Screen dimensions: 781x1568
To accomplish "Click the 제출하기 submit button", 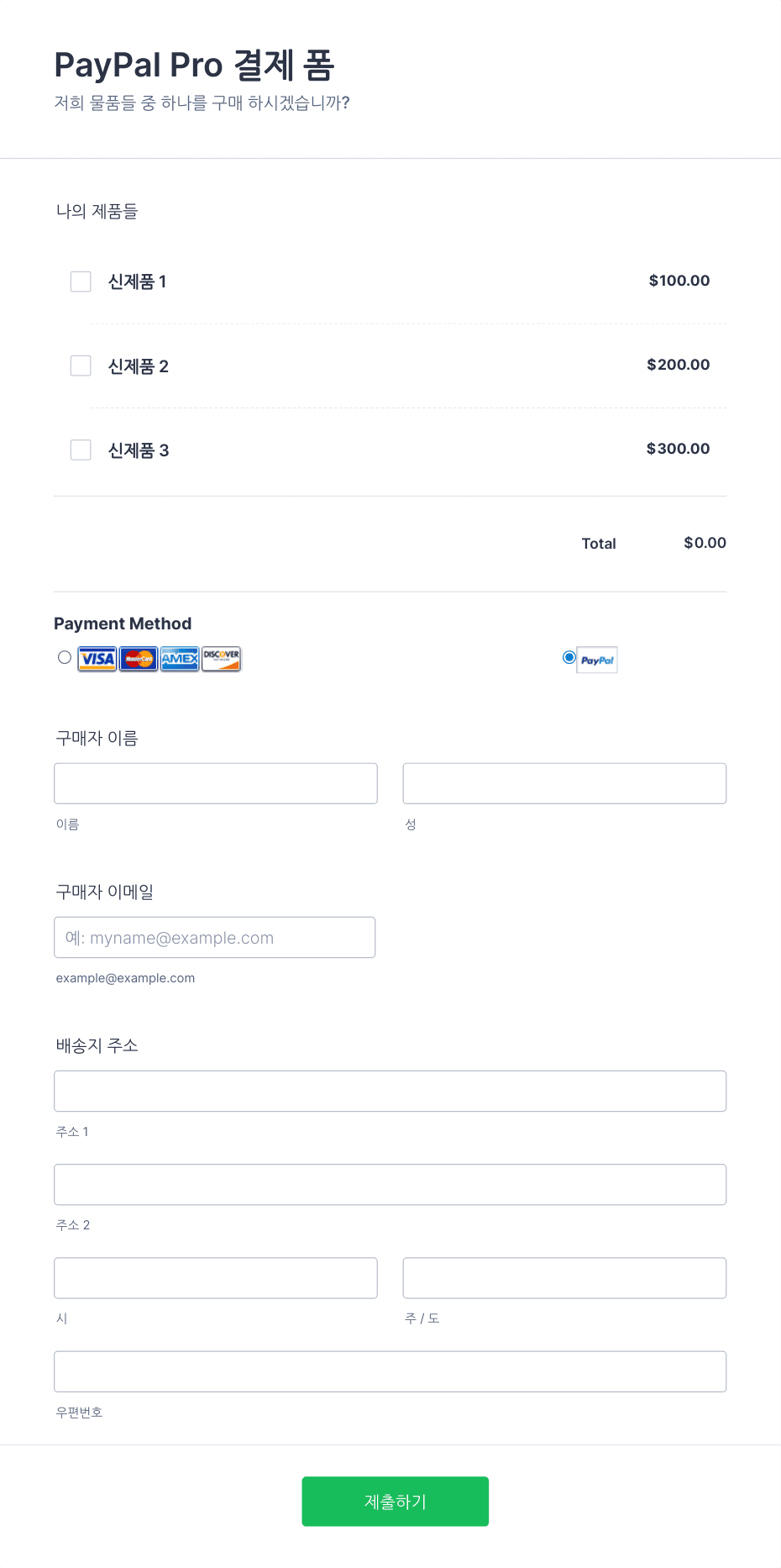I will pos(395,1502).
